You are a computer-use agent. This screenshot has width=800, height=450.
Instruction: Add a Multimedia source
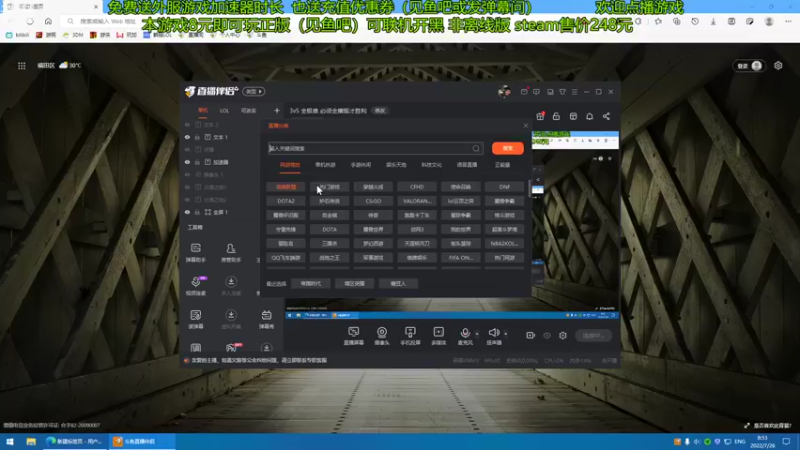click(438, 332)
